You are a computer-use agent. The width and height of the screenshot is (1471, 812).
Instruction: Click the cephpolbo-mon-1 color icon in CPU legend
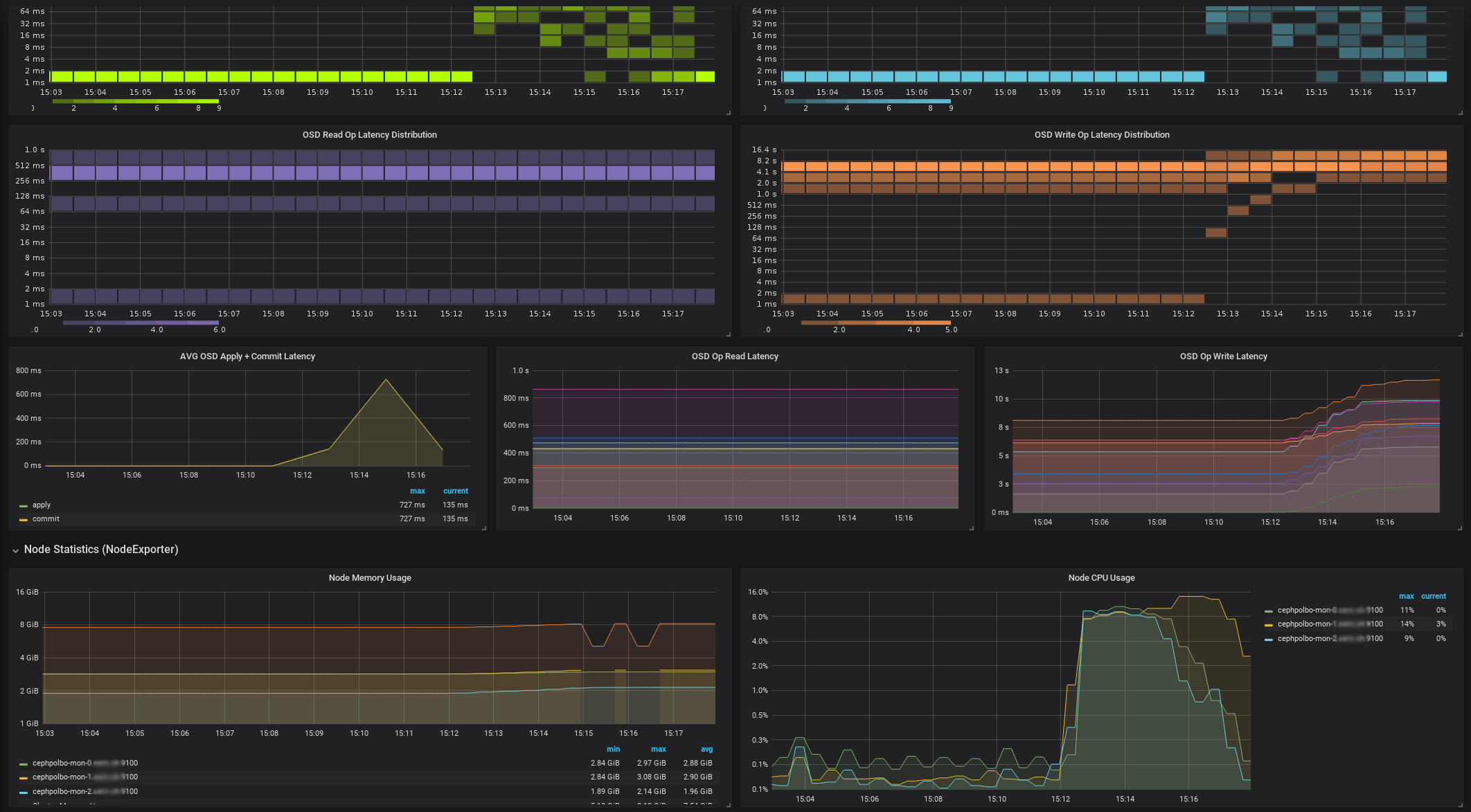pyautogui.click(x=1269, y=625)
